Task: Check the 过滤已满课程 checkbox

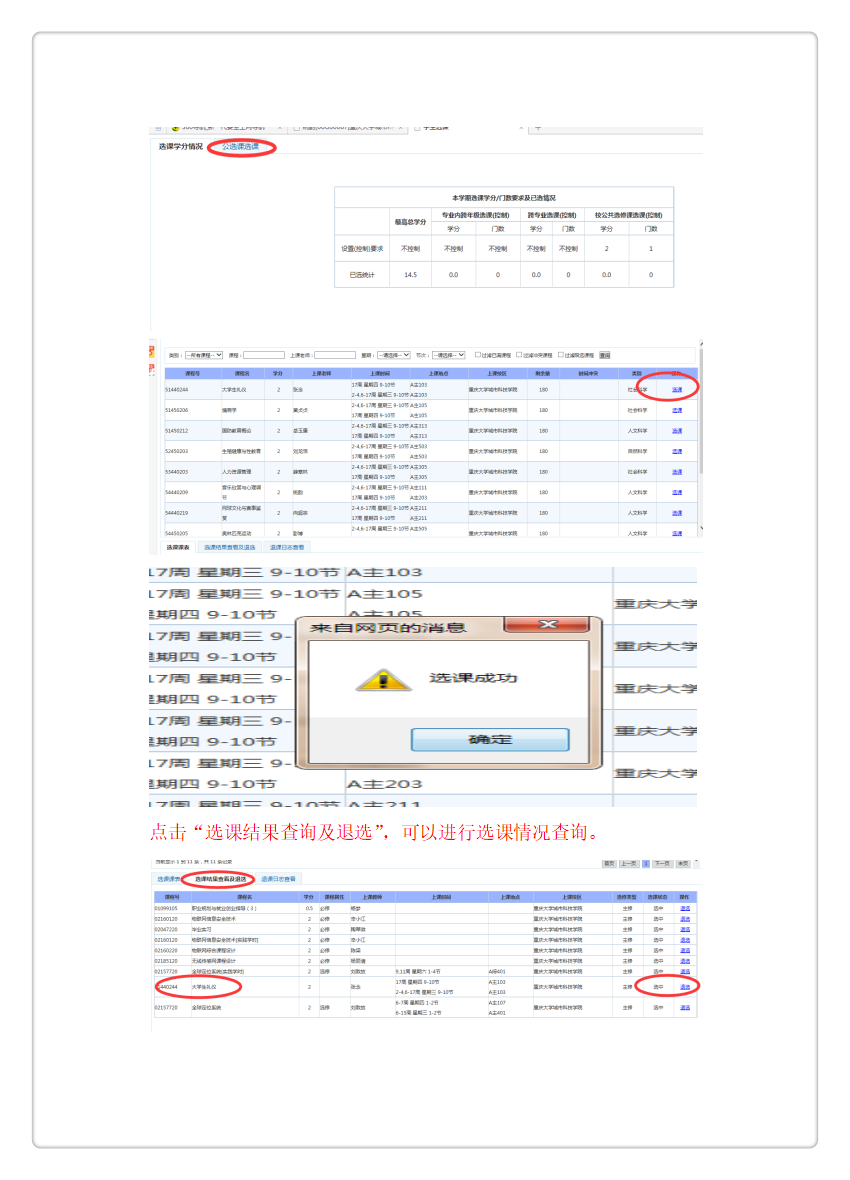Action: 477,355
